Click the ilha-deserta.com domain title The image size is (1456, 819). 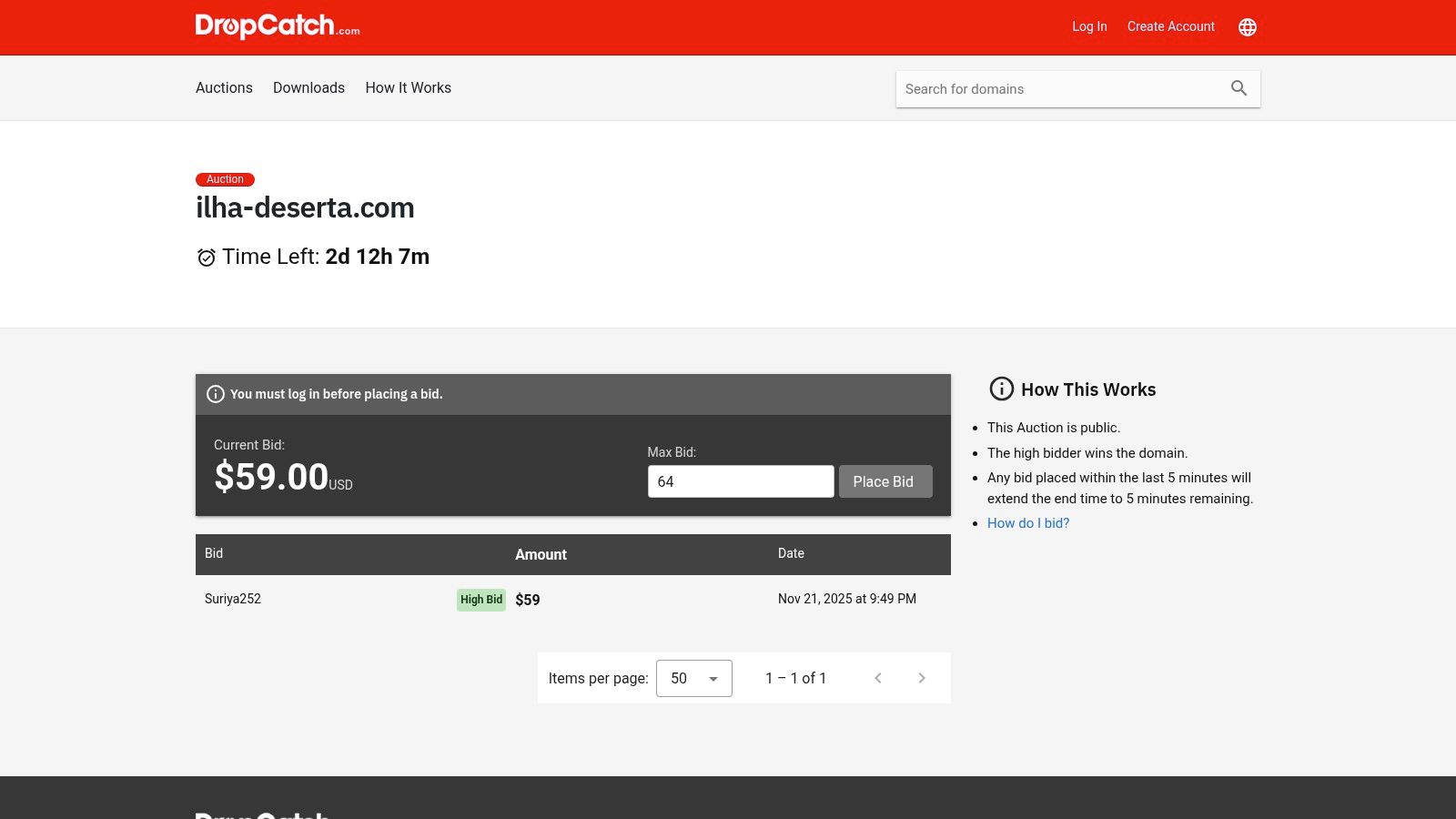pyautogui.click(x=305, y=207)
